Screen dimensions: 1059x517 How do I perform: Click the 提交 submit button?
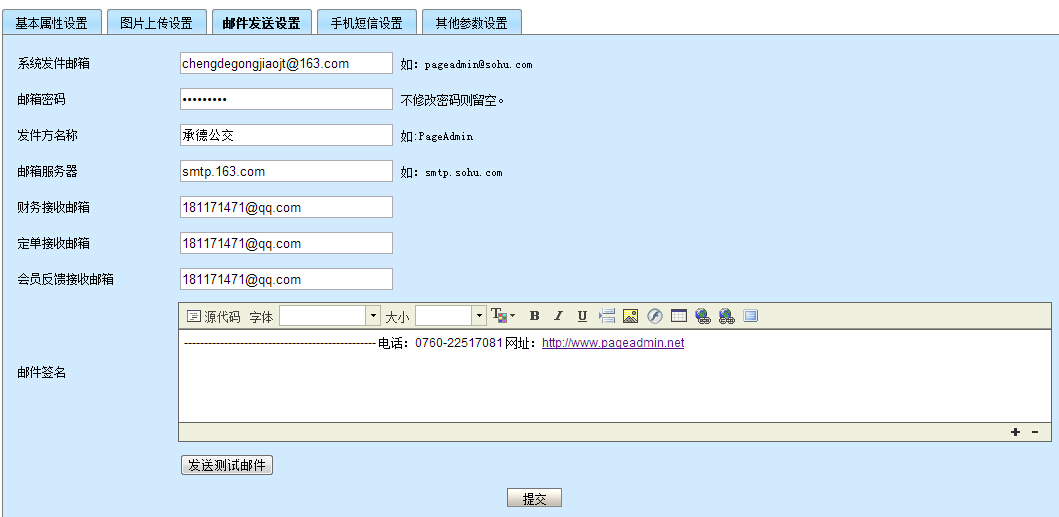pos(535,499)
